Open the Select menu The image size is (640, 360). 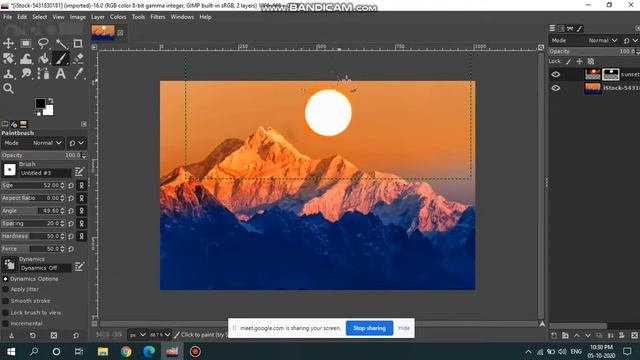click(40, 17)
